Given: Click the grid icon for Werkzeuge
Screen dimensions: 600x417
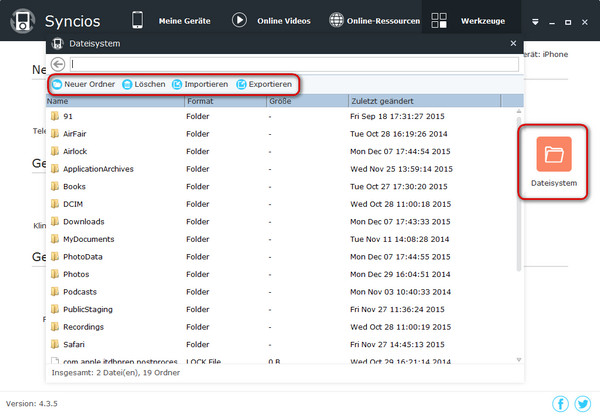Looking at the screenshot, I should tap(439, 20).
